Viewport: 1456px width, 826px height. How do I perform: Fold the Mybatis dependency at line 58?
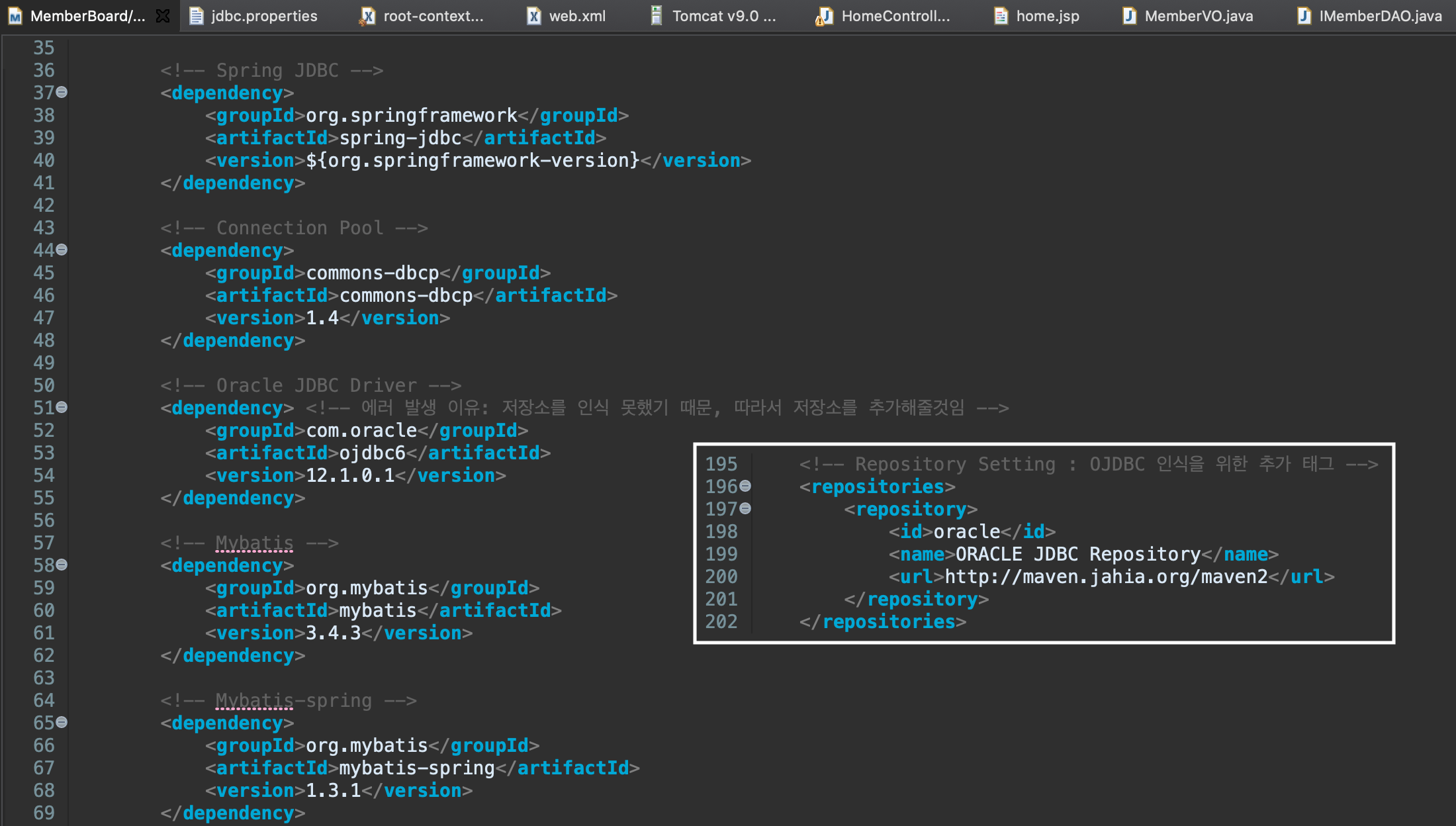click(x=62, y=565)
